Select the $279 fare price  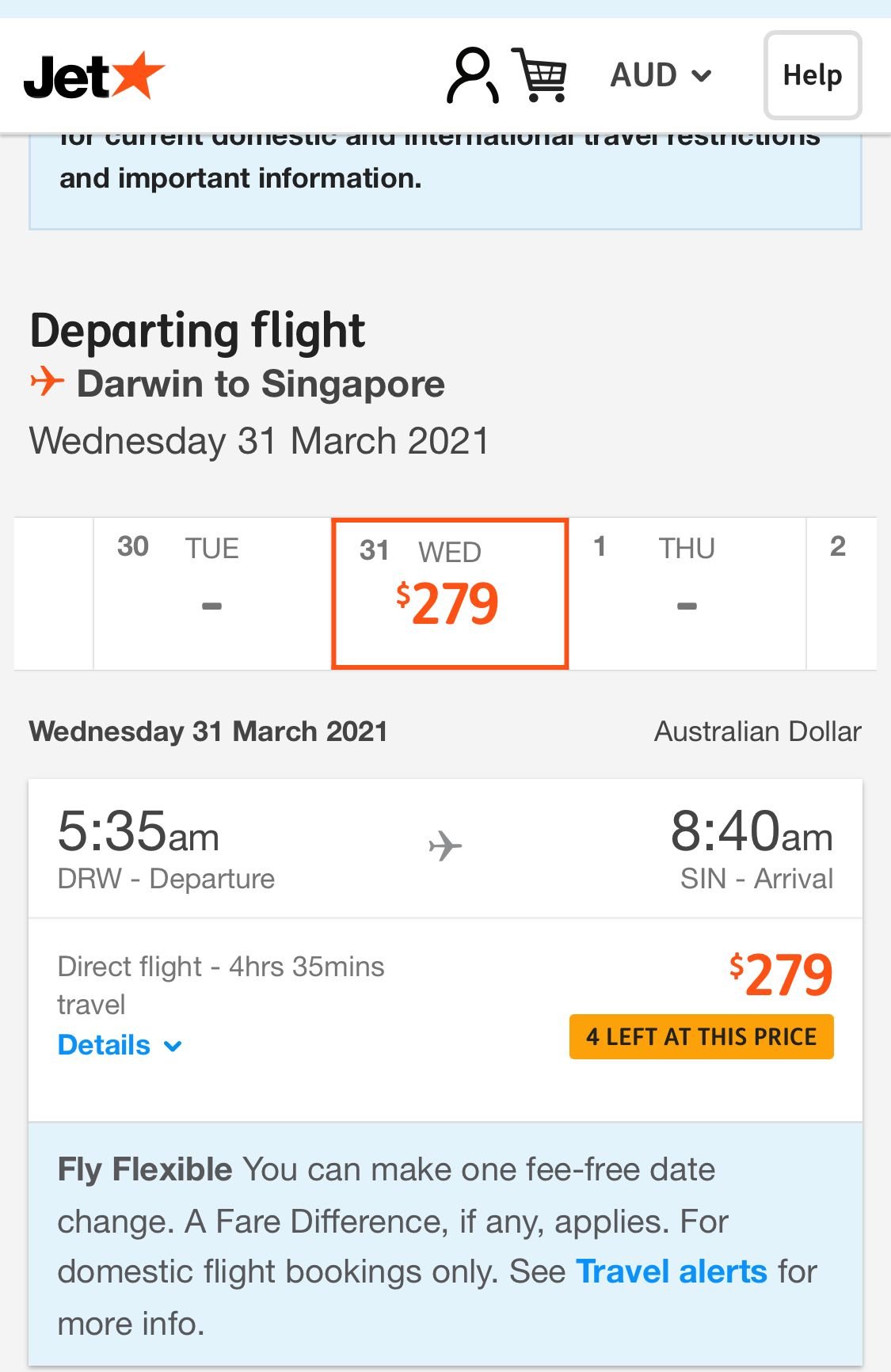click(781, 974)
